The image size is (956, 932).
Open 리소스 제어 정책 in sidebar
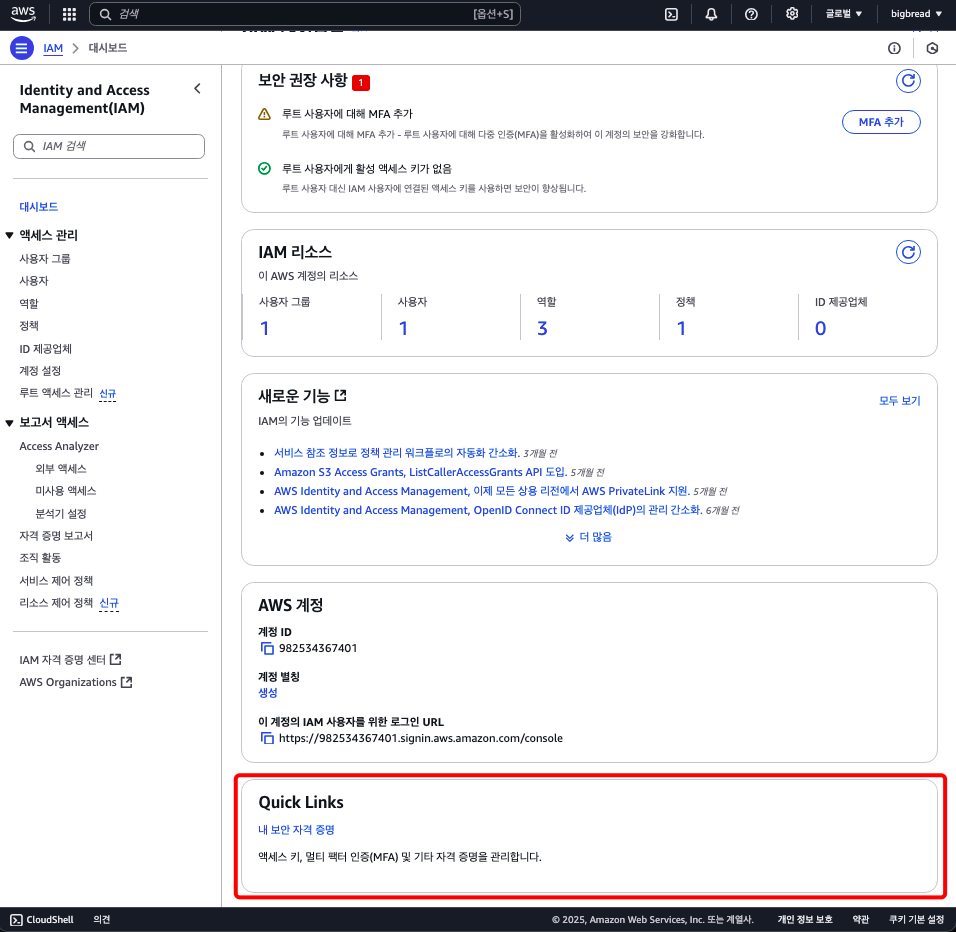[x=55, y=602]
